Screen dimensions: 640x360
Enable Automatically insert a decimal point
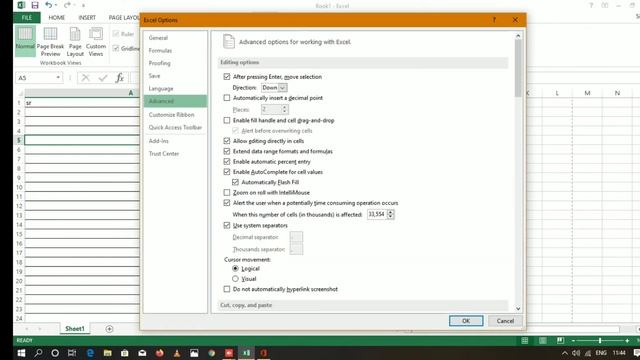227,98
